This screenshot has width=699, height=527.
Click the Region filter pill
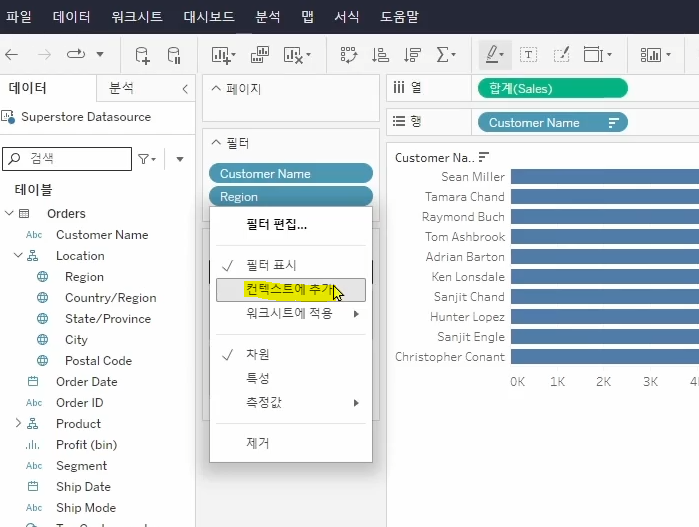coord(291,197)
